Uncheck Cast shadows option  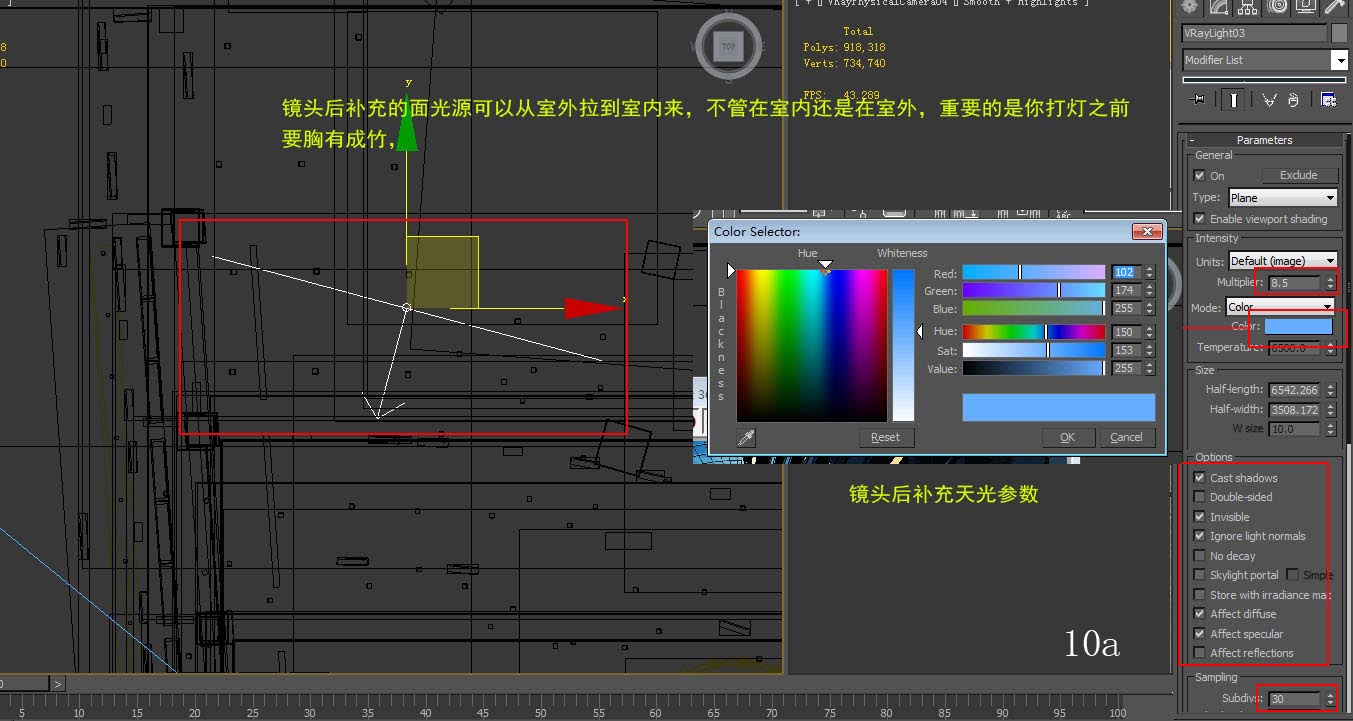(x=1199, y=478)
